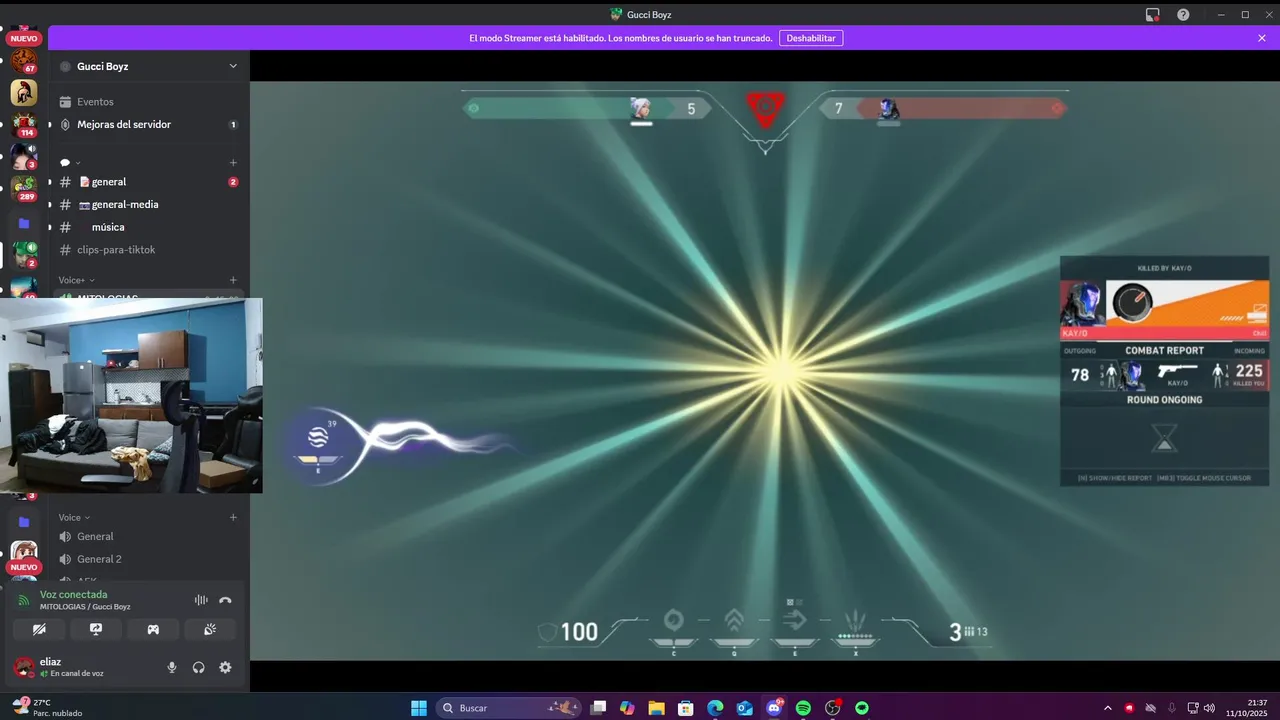The width and height of the screenshot is (1280, 720).
Task: Mute the microphone
Action: coord(172,667)
